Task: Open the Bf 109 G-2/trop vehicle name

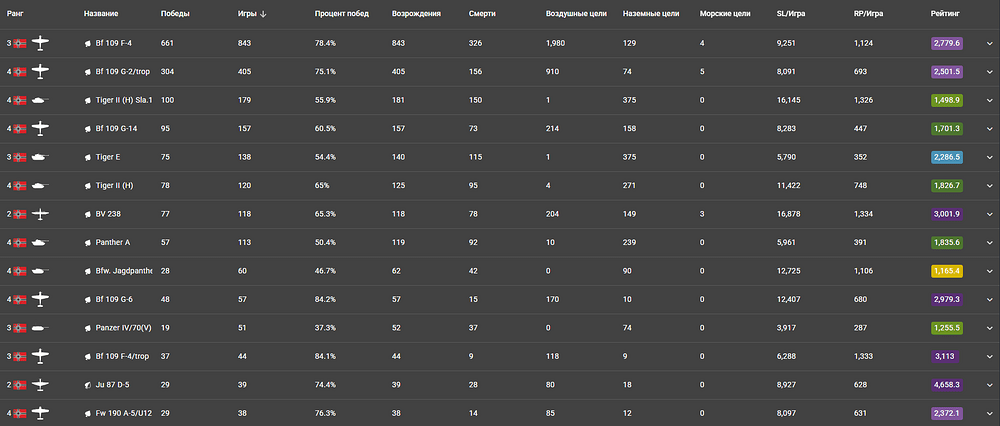Action: 122,72
